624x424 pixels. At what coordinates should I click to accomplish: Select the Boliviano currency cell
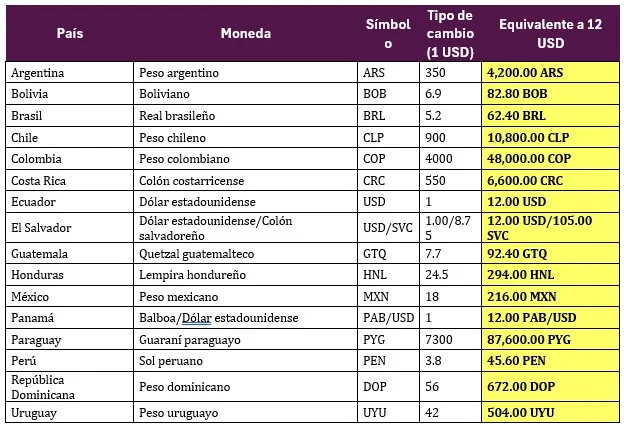[168, 94]
